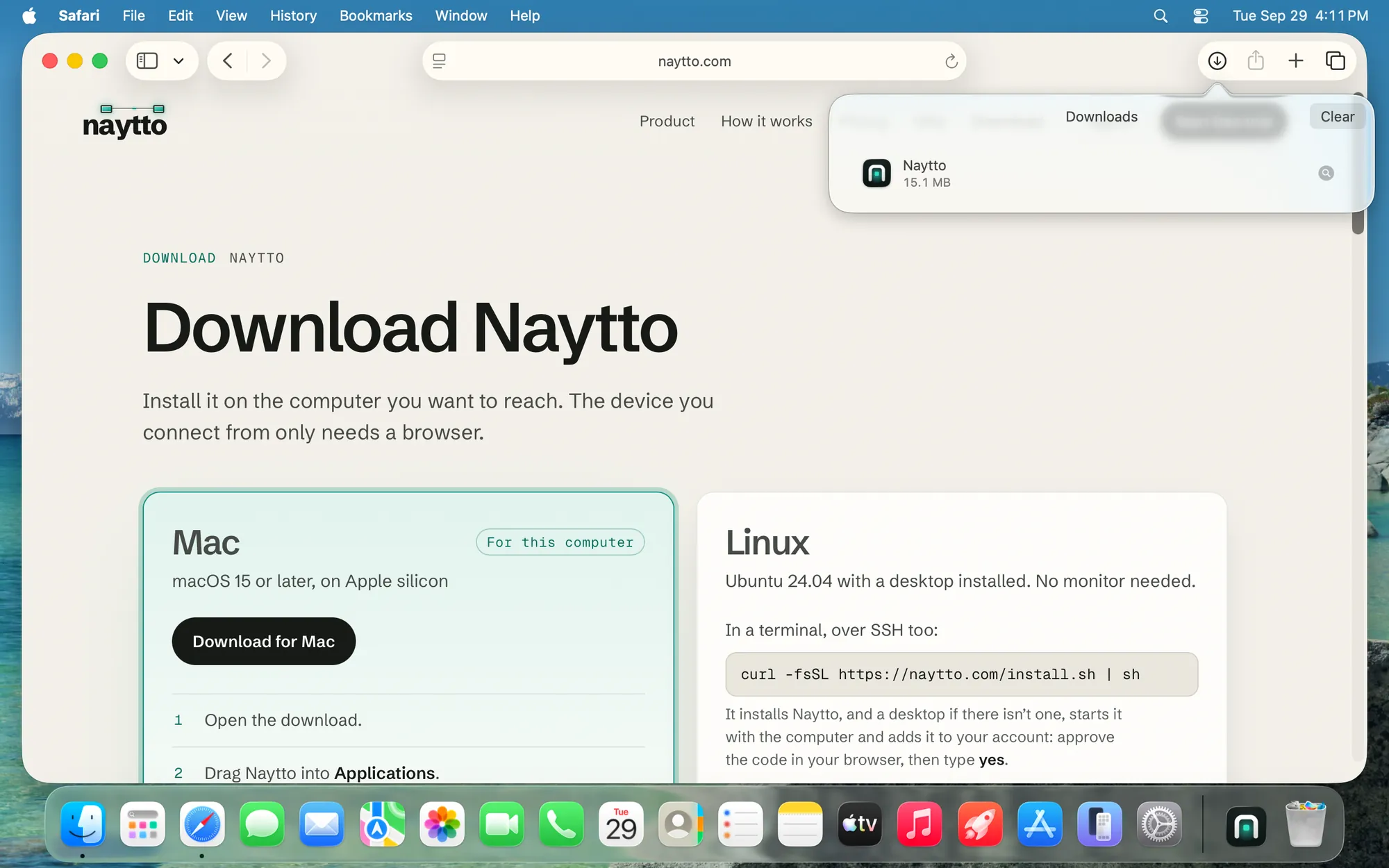
Task: Open the rocket app in the Dock
Action: pos(980,824)
